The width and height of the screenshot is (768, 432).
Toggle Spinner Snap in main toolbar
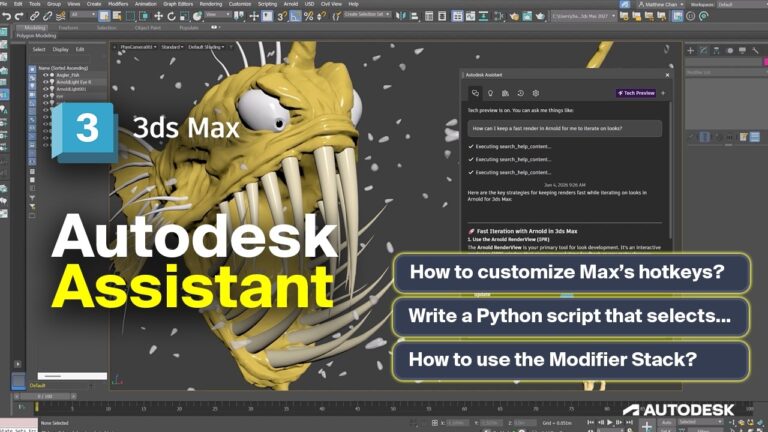tap(321, 16)
